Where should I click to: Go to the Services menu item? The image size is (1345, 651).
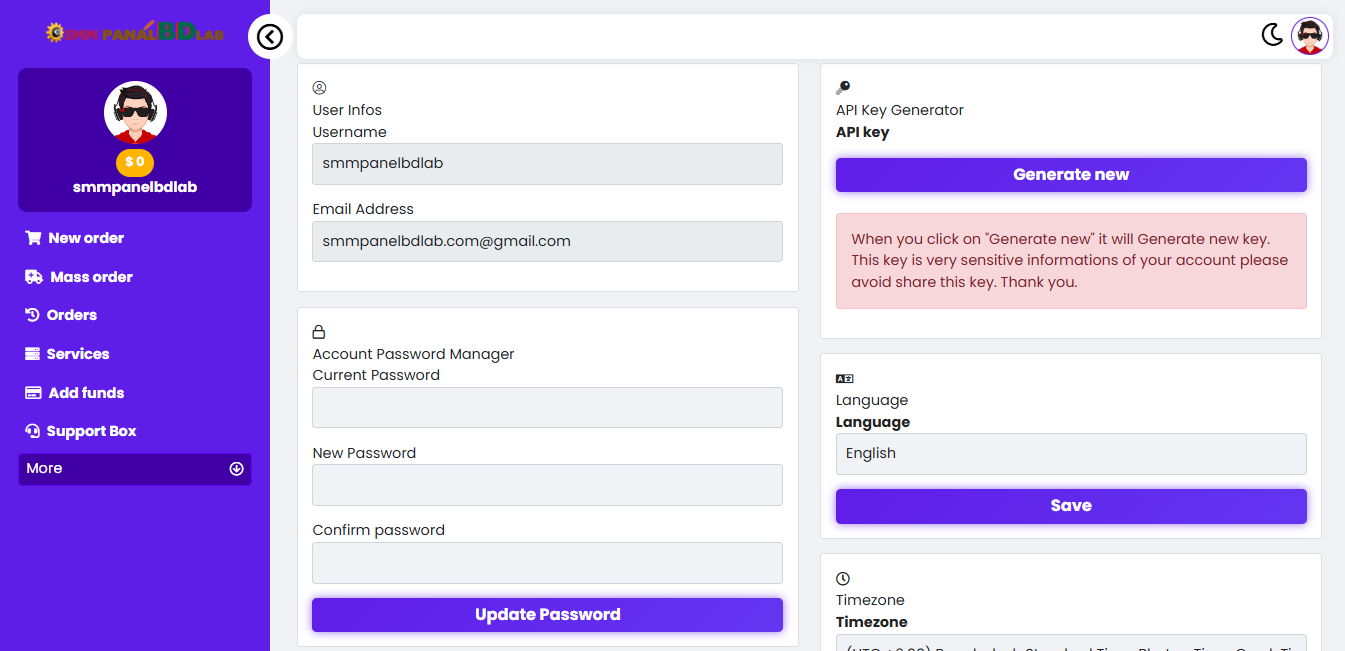pos(78,354)
